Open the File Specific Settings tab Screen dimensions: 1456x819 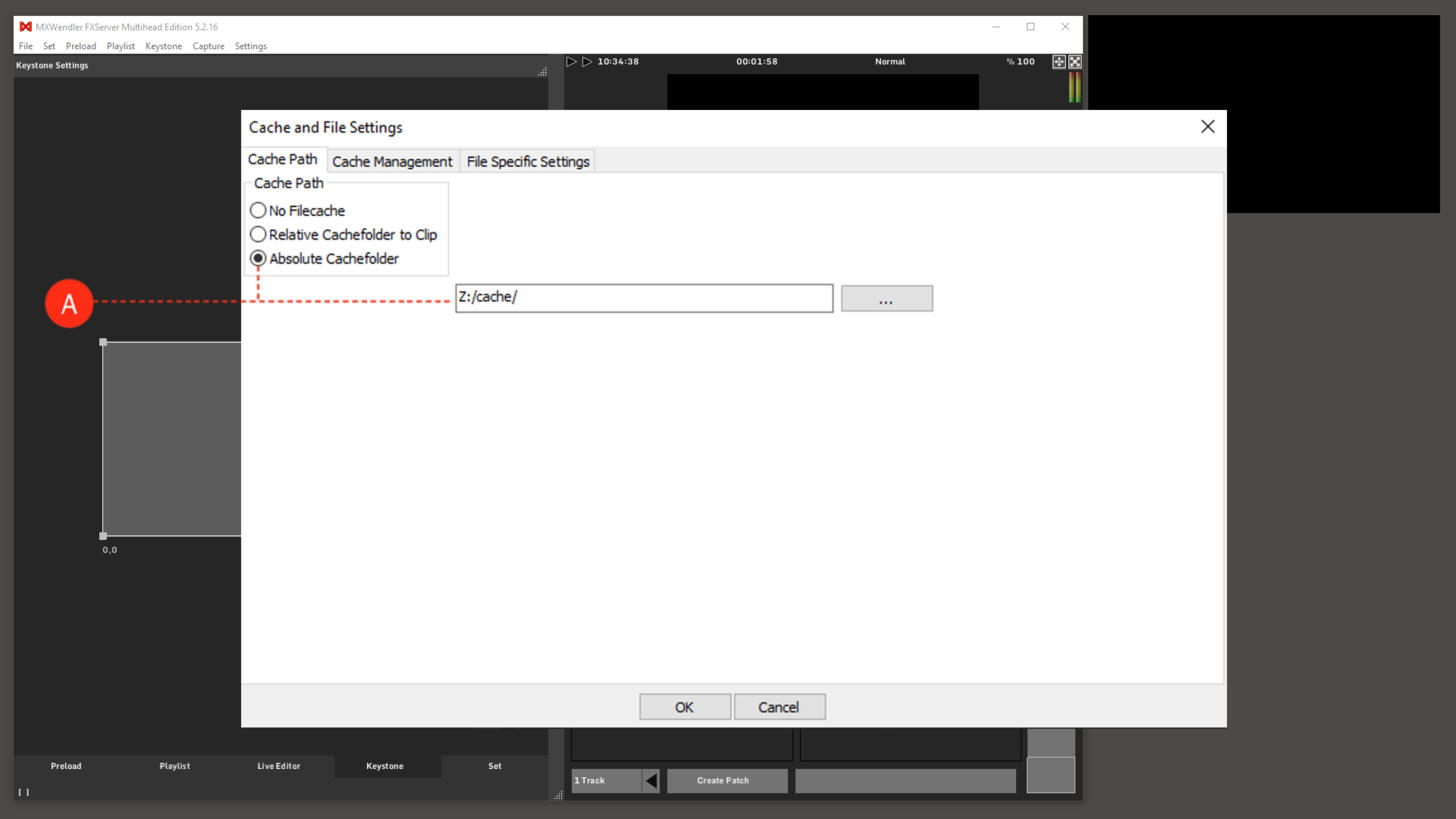click(527, 161)
